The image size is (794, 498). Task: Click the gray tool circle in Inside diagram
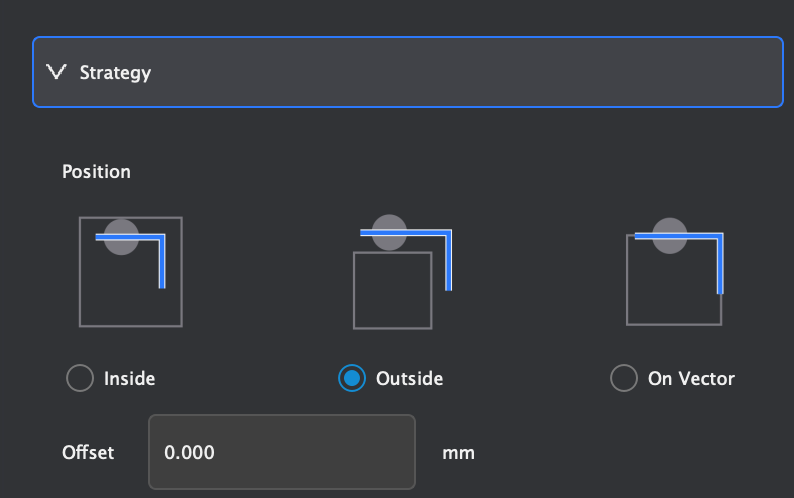pyautogui.click(x=121, y=237)
